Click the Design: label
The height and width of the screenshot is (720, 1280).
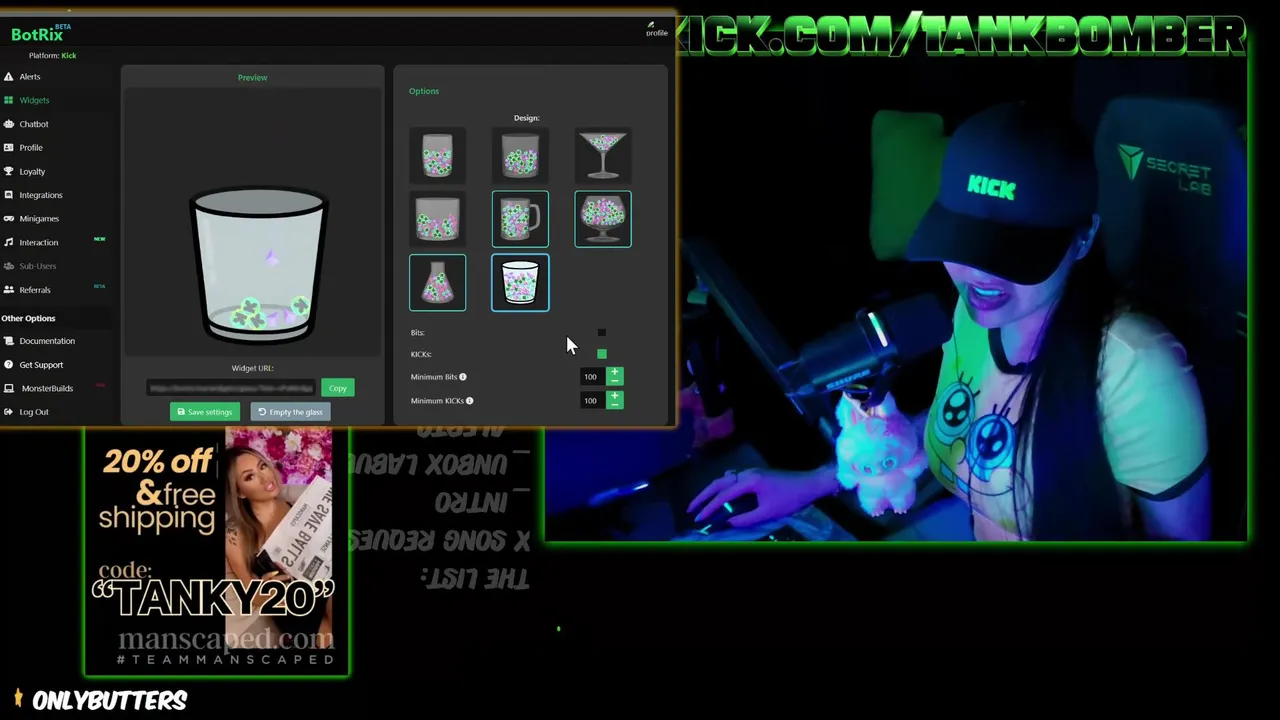pyautogui.click(x=526, y=118)
